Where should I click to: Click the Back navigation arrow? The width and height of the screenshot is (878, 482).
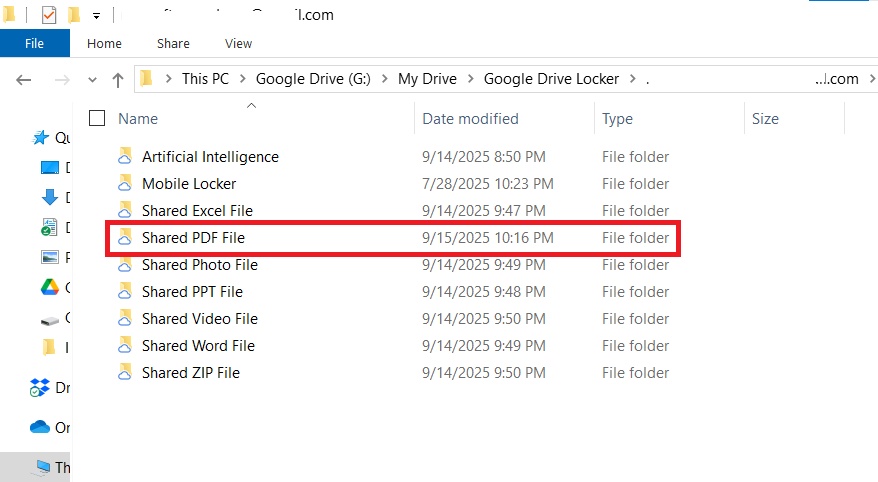click(25, 79)
